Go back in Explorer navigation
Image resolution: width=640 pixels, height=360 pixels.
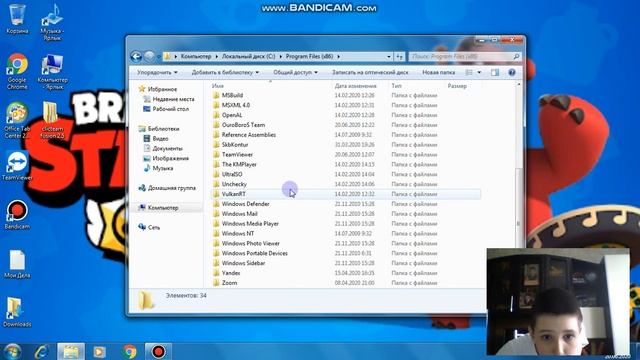click(136, 56)
